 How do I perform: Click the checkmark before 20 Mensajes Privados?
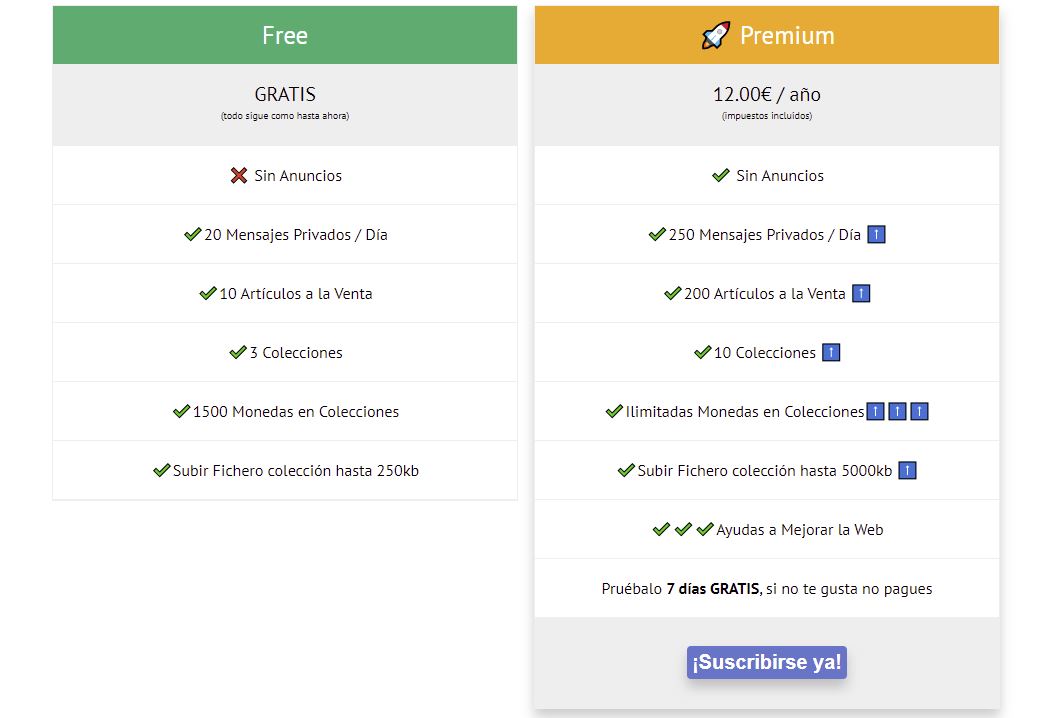click(193, 235)
